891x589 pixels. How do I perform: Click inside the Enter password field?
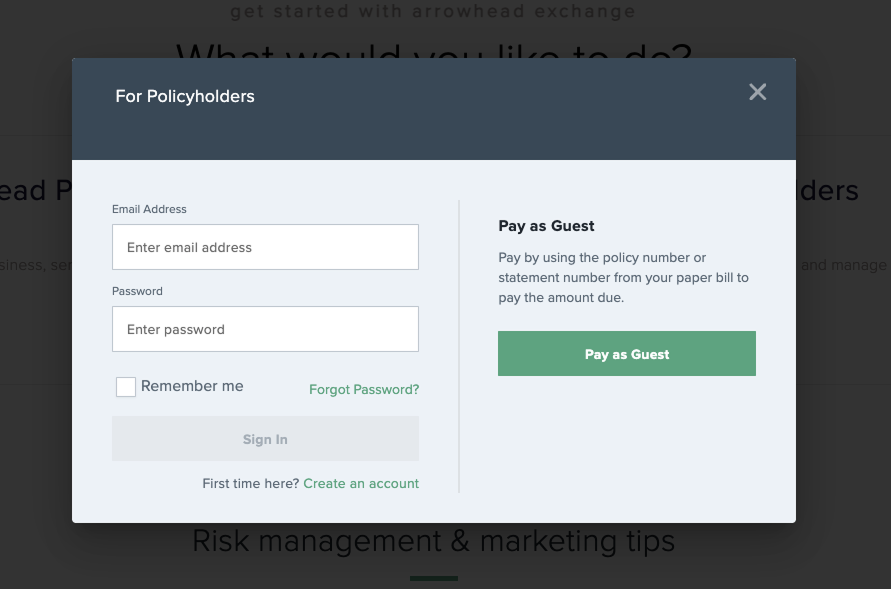(x=264, y=328)
